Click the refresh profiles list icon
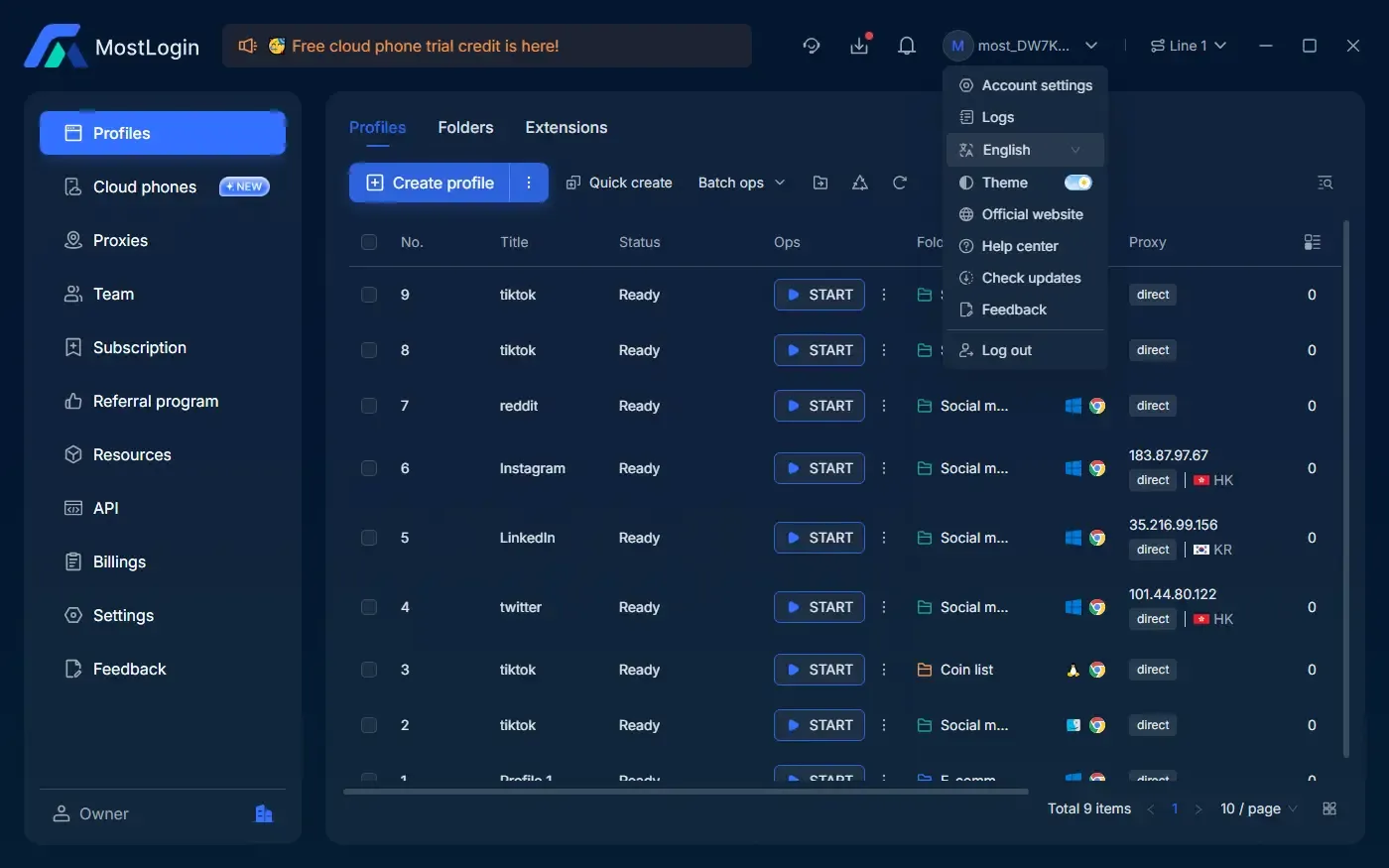This screenshot has width=1389, height=868. point(900,183)
